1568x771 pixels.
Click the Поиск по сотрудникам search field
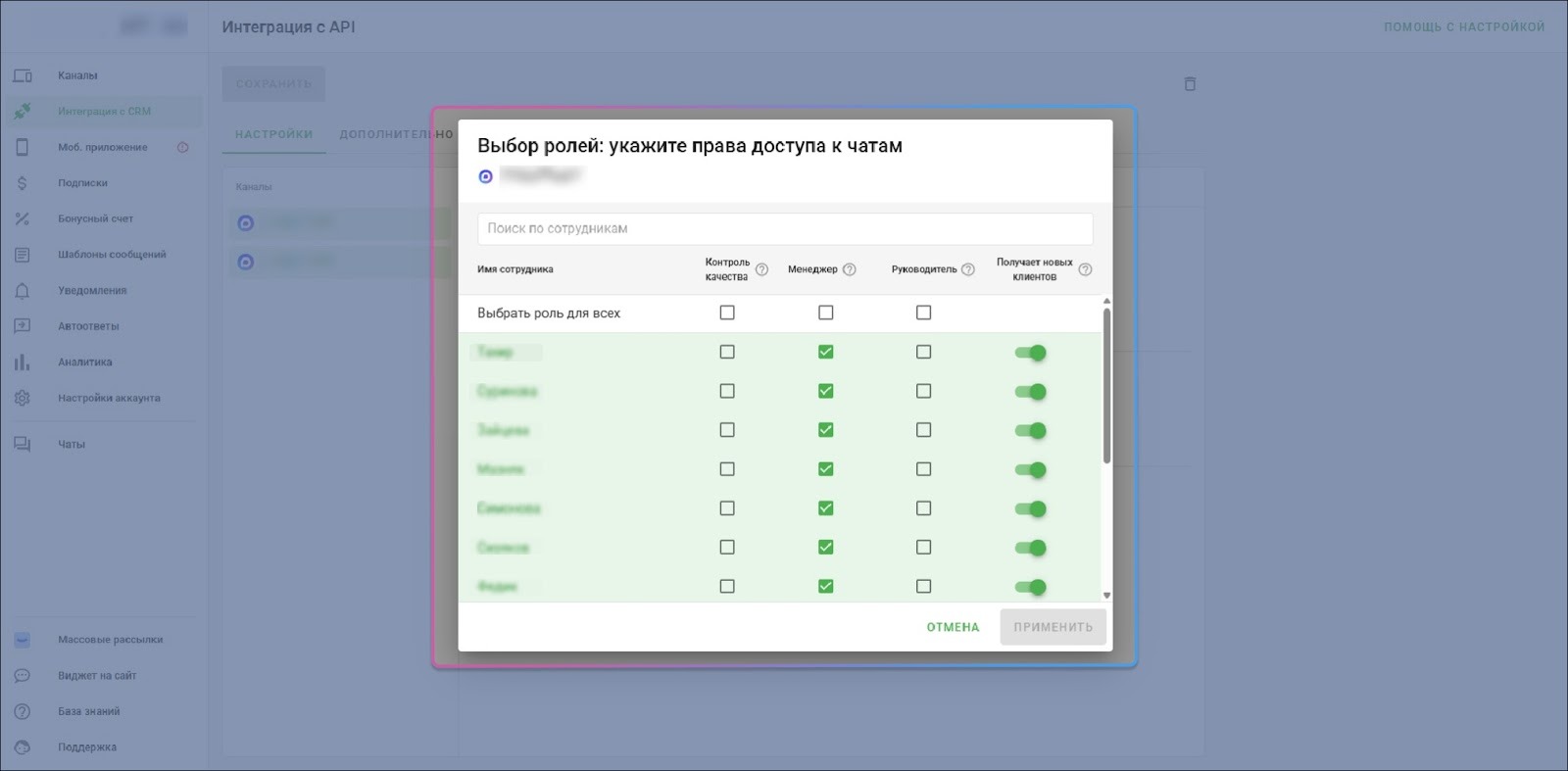[784, 228]
